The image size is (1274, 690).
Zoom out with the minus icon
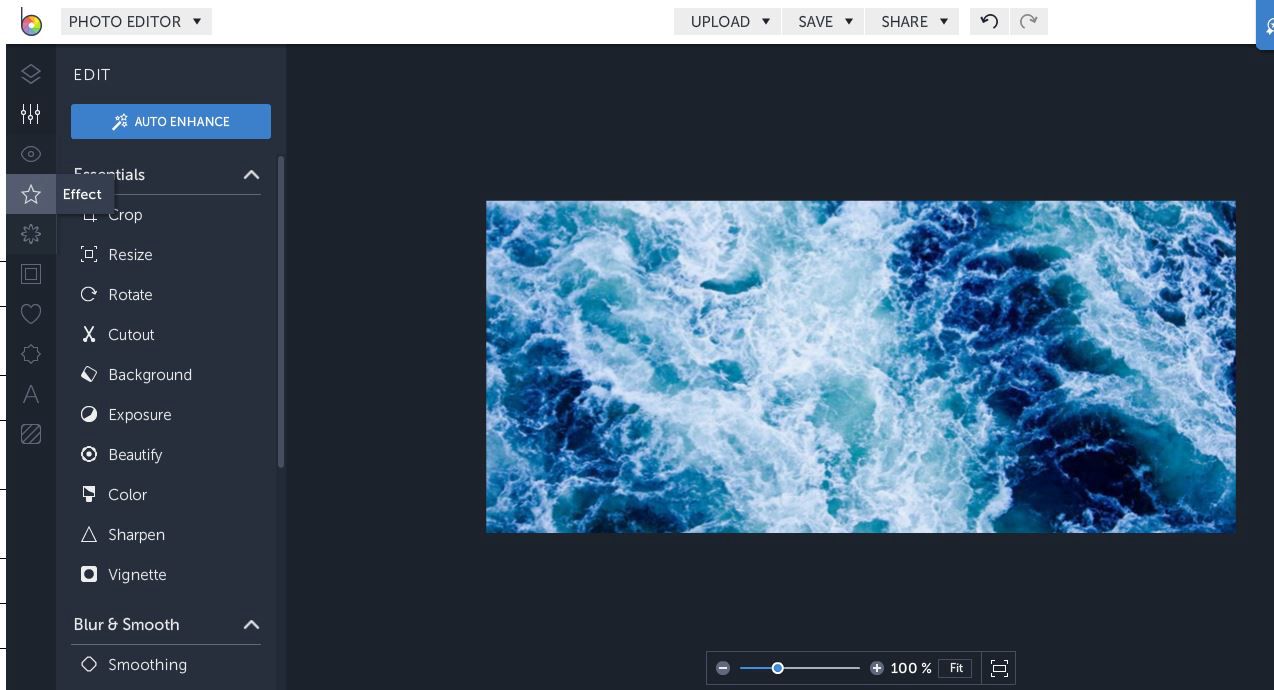point(723,668)
